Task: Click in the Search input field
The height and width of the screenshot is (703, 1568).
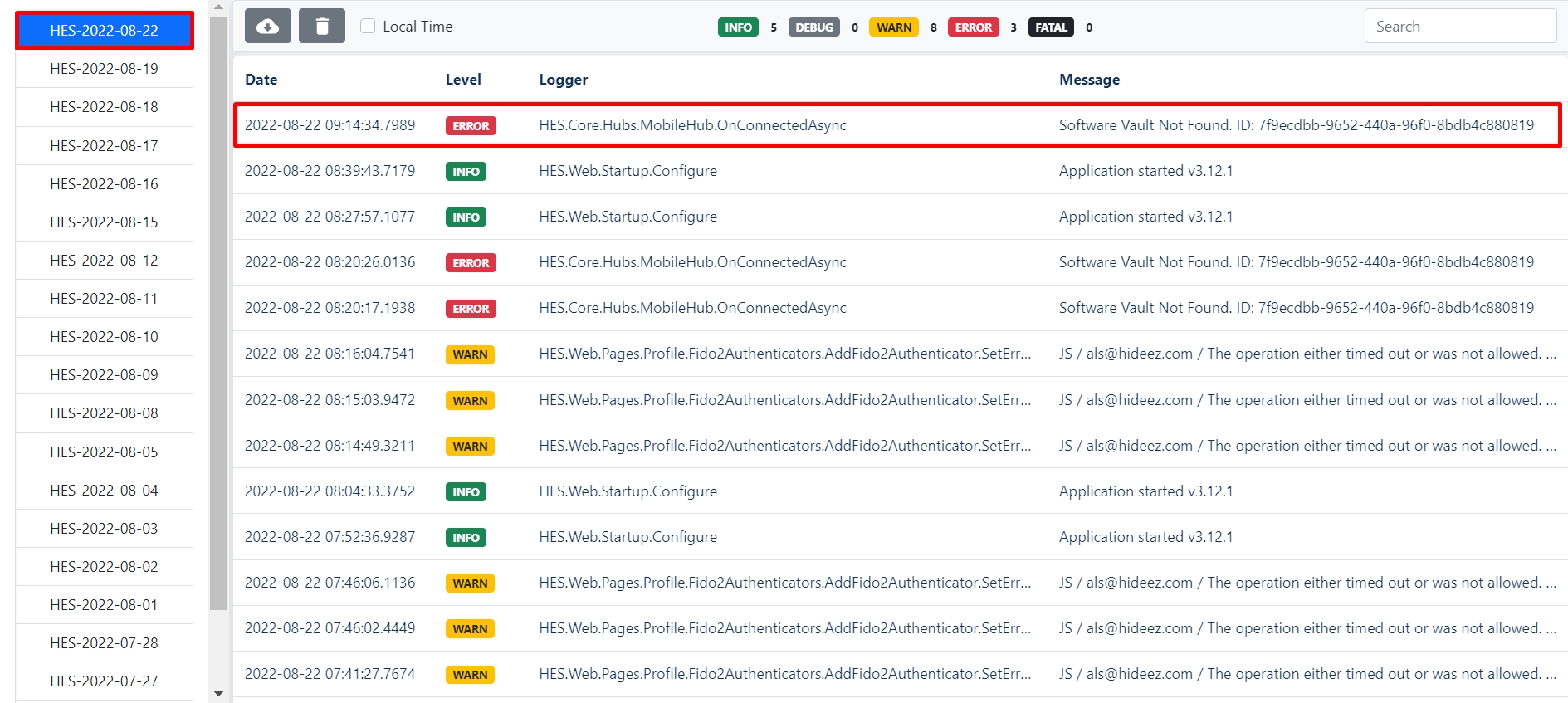Action: click(1459, 27)
